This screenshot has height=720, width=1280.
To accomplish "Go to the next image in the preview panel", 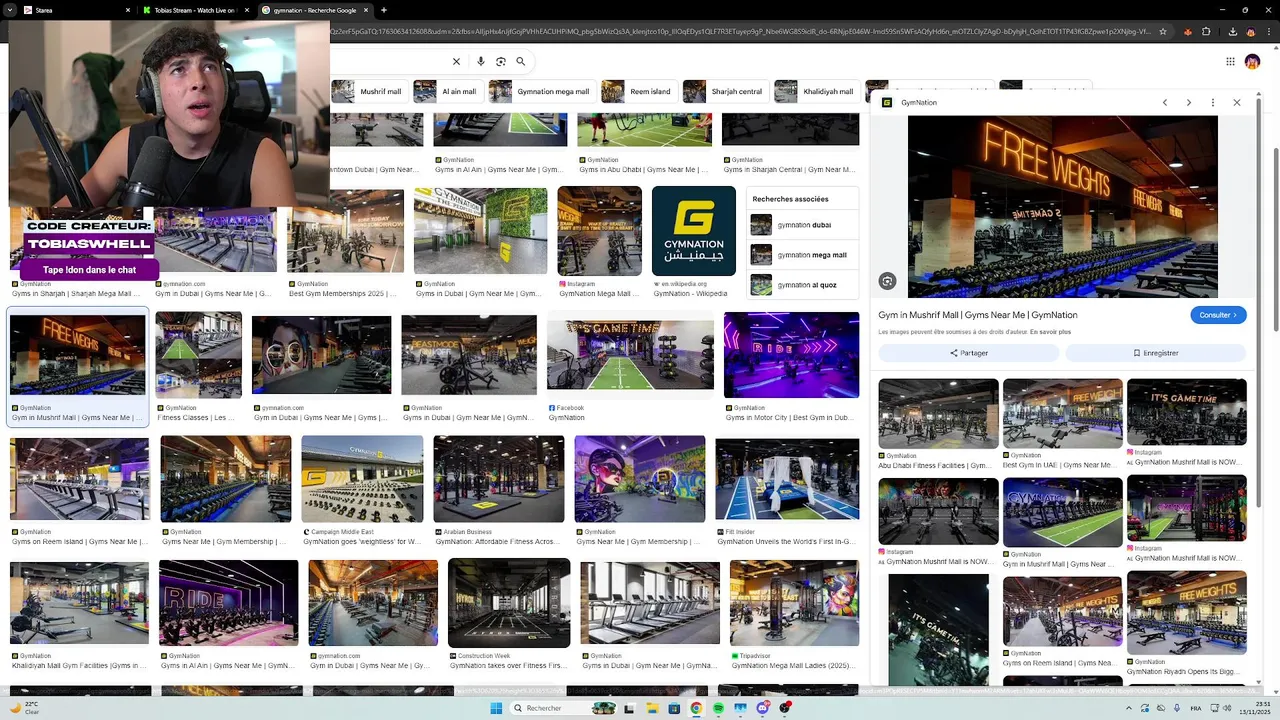I will (x=1189, y=102).
